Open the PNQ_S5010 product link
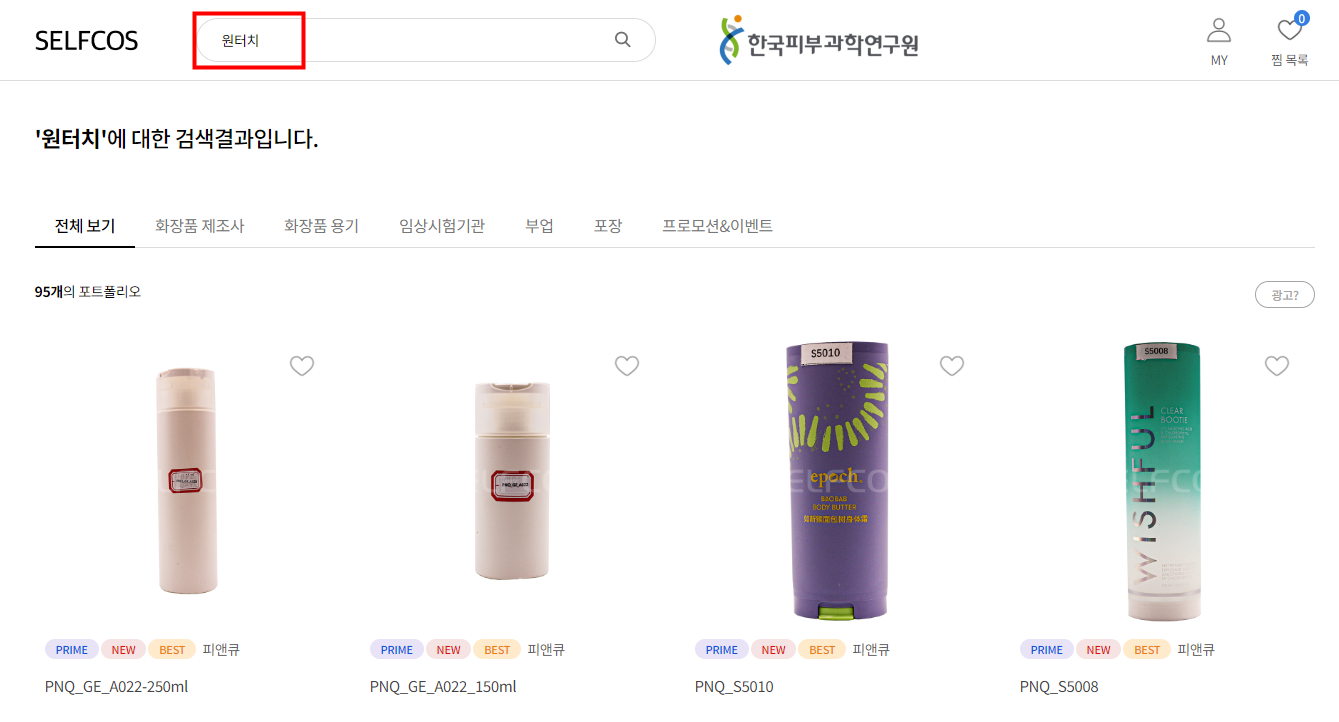Viewport: 1339px width, 722px height. tap(734, 687)
